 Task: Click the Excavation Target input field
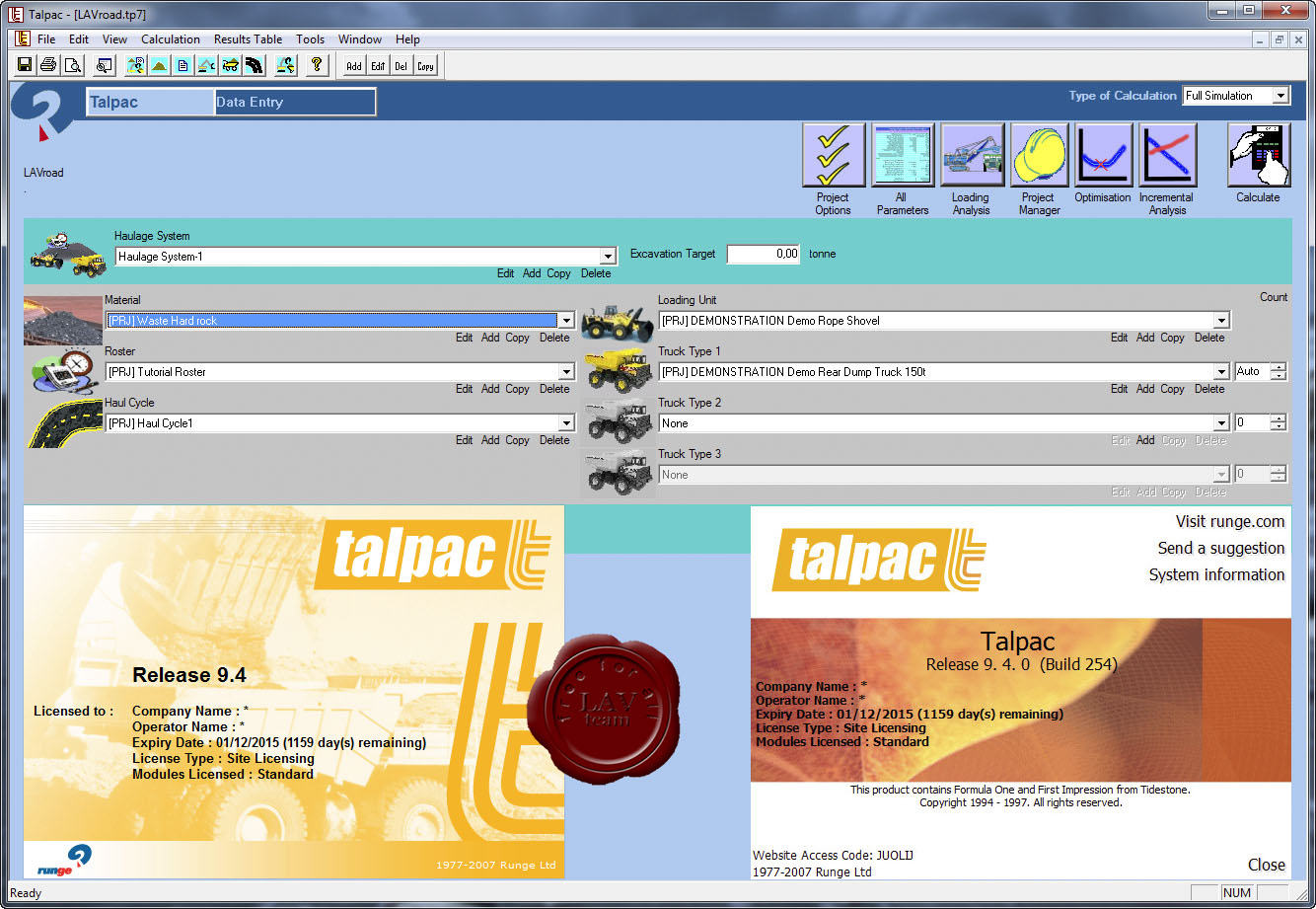765,254
